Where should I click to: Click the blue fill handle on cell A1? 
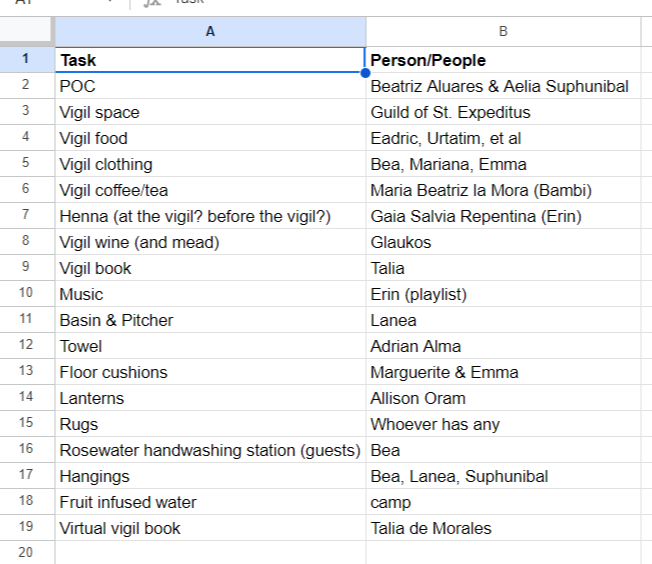coord(365,73)
